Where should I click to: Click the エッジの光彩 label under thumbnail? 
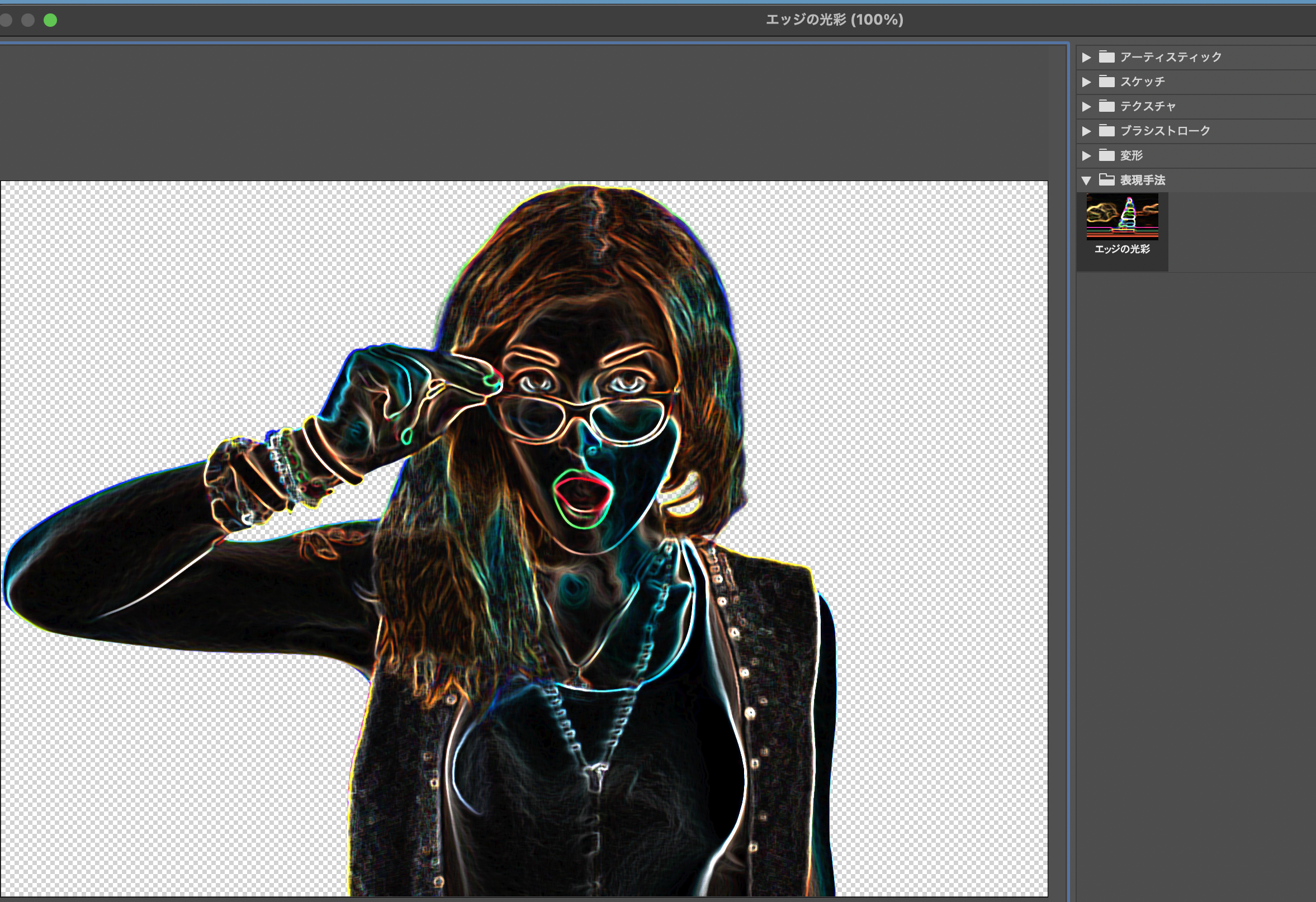click(1122, 249)
